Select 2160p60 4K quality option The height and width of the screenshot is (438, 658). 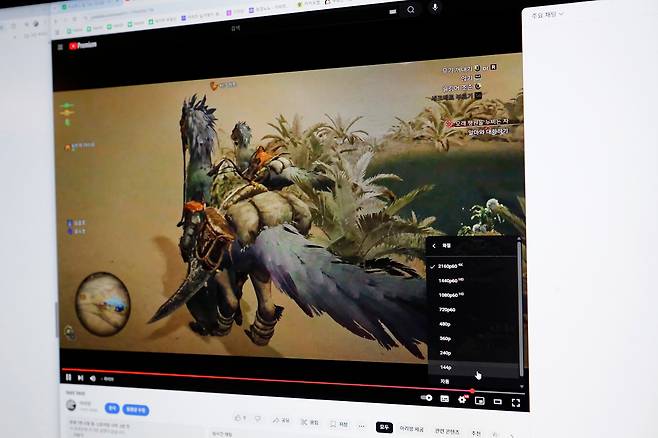pos(473,266)
